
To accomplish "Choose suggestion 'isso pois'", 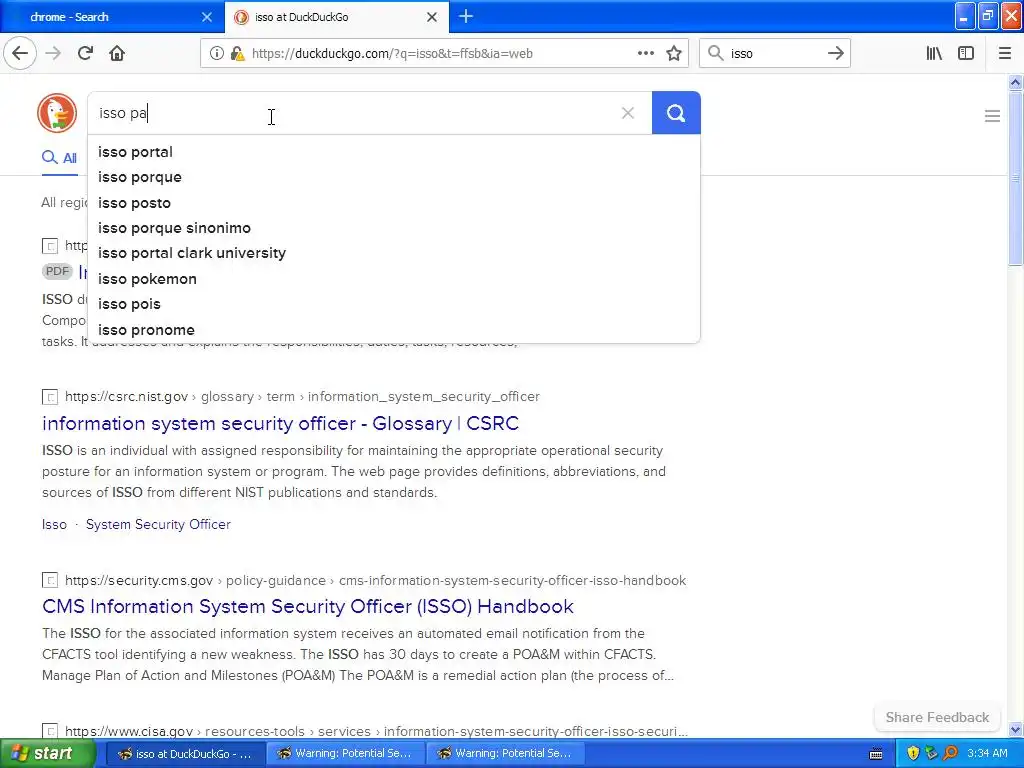I will pos(394,304).
